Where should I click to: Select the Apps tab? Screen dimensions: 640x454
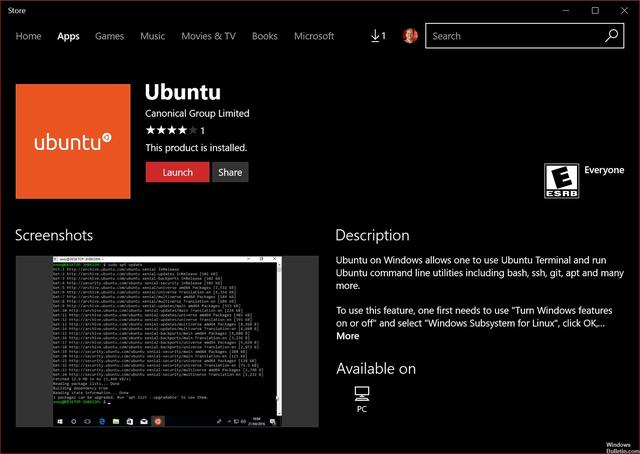point(68,36)
